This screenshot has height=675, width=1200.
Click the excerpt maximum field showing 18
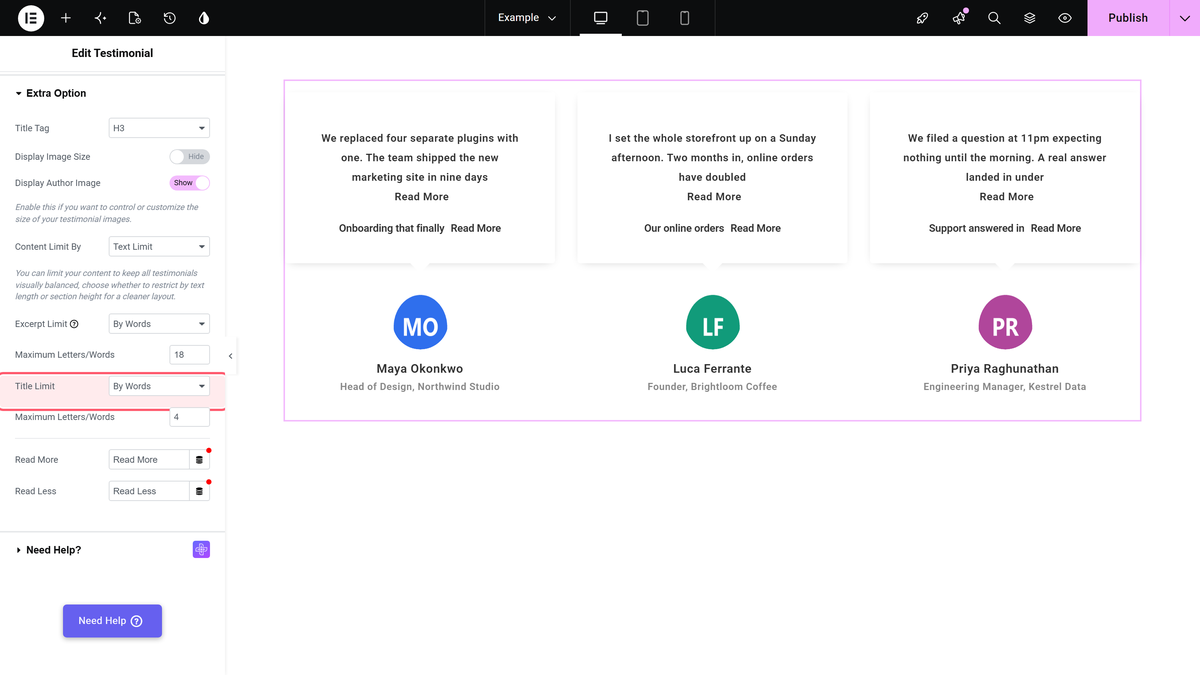(190, 355)
